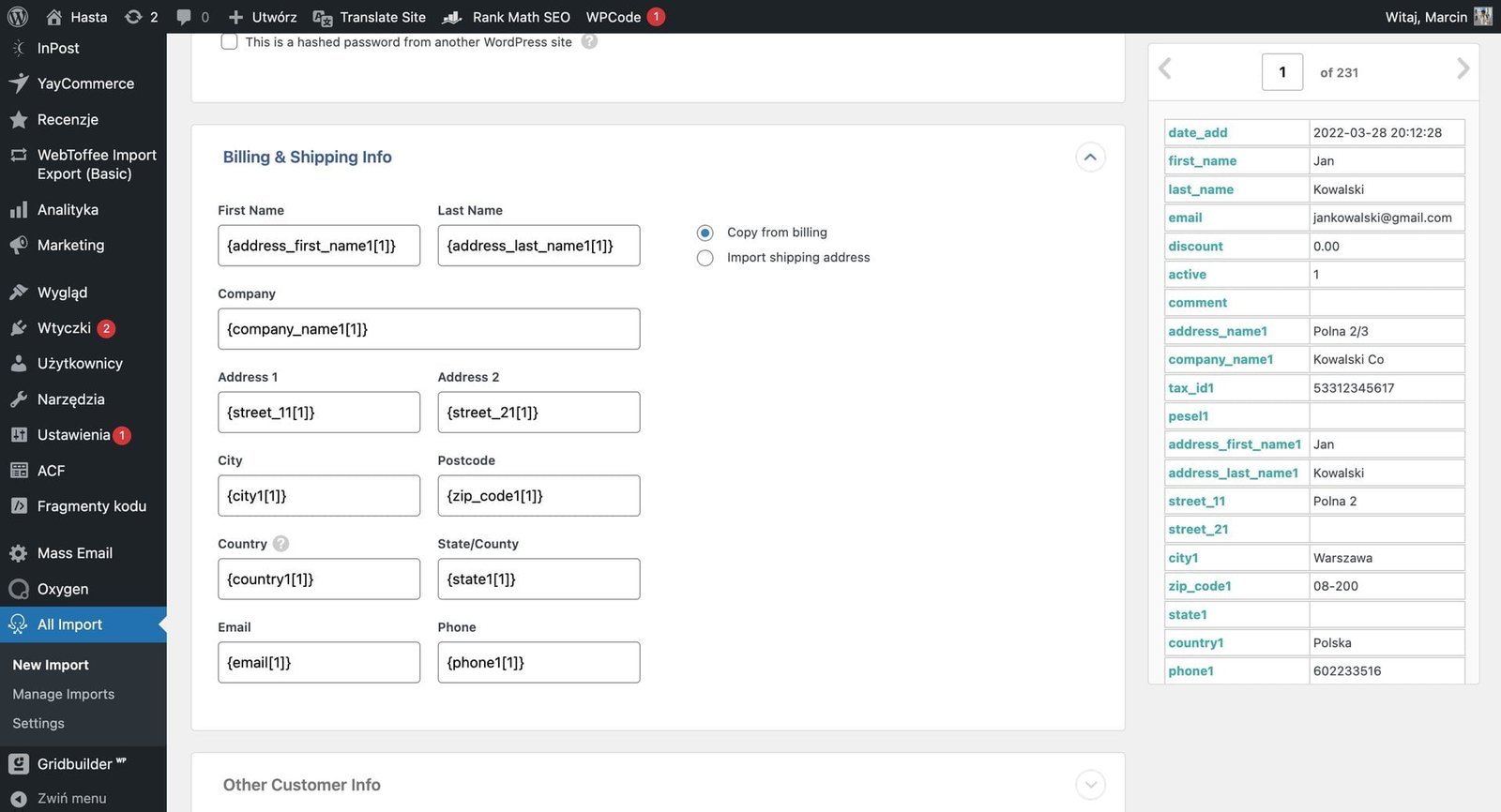Image resolution: width=1501 pixels, height=812 pixels.
Task: Open the comments bubble icon
Action: (x=184, y=17)
